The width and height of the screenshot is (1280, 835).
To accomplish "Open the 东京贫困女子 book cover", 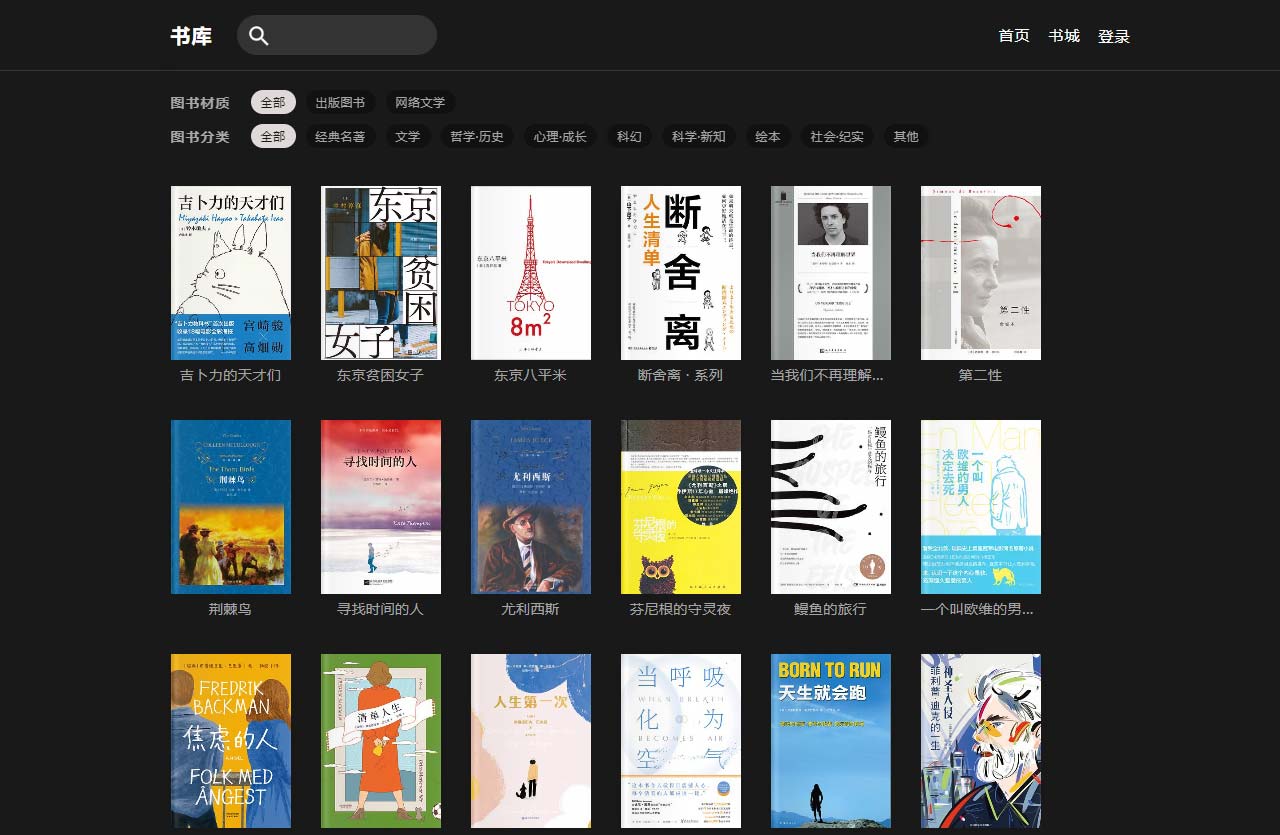I will click(381, 273).
